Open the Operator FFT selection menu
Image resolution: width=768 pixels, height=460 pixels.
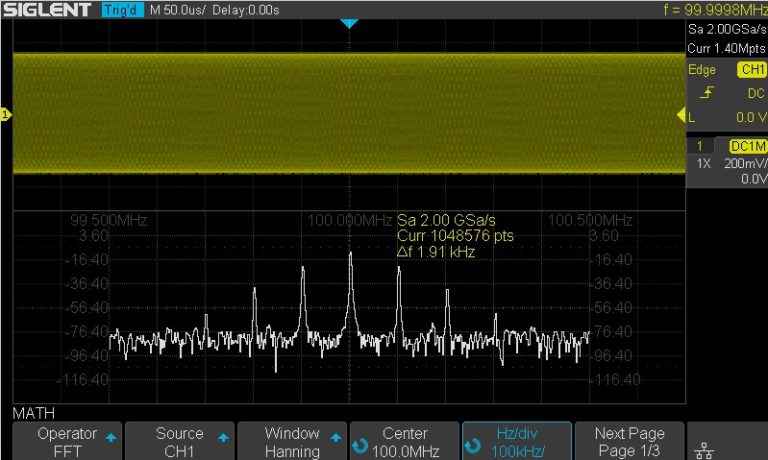tap(67, 441)
